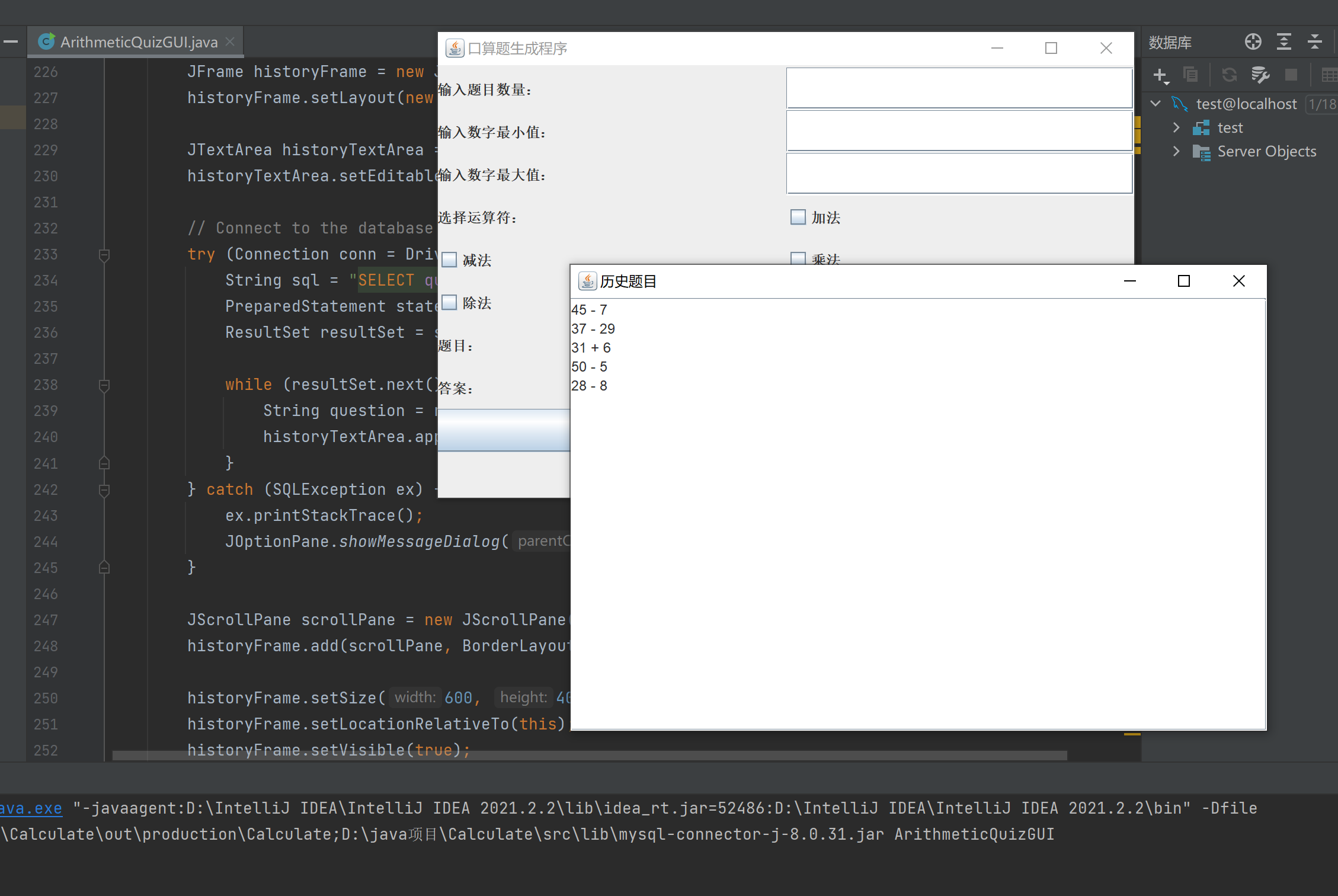
Task: Open data source properties wrench icon
Action: 1260,75
